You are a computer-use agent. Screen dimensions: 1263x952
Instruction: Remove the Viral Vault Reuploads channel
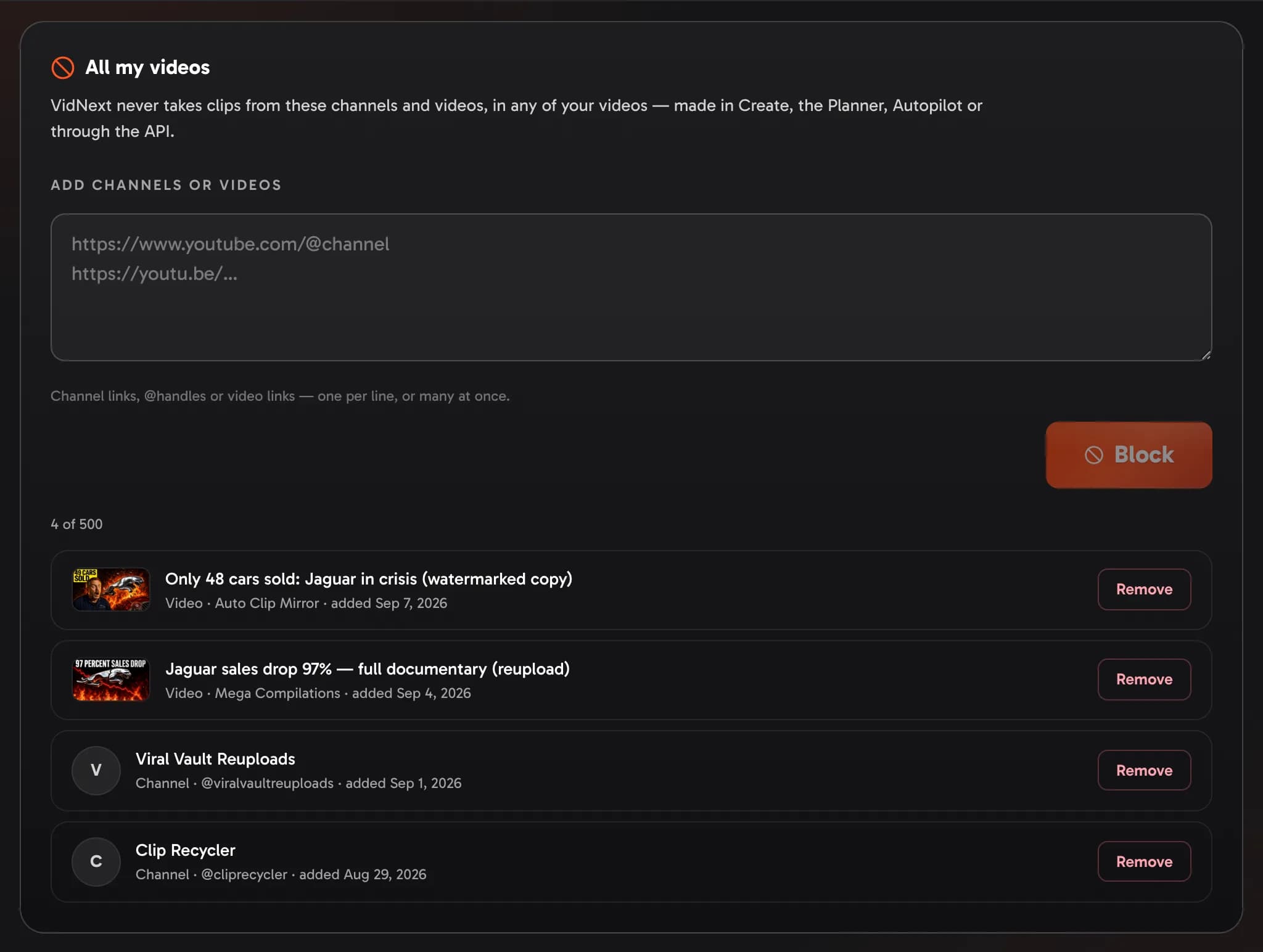click(x=1144, y=770)
